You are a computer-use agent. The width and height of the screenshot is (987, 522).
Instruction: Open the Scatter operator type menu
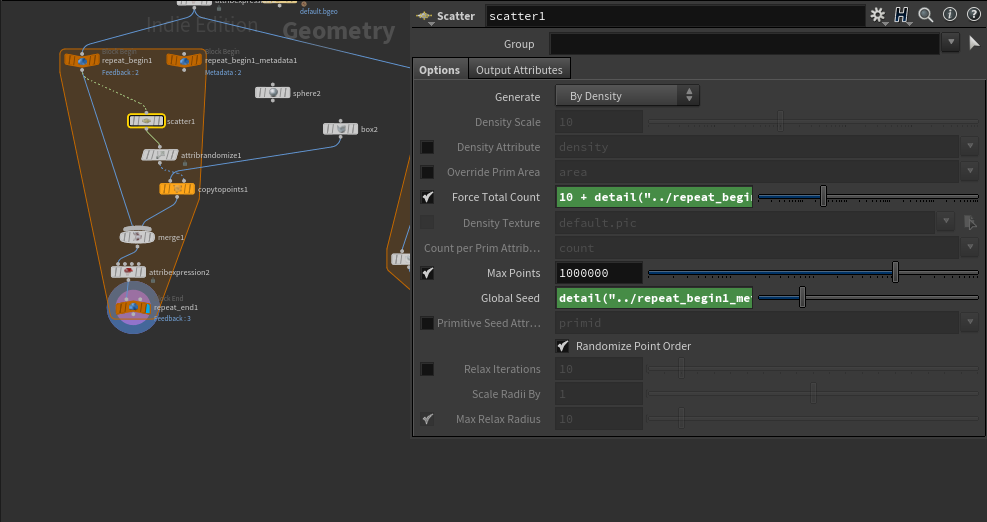coord(426,17)
